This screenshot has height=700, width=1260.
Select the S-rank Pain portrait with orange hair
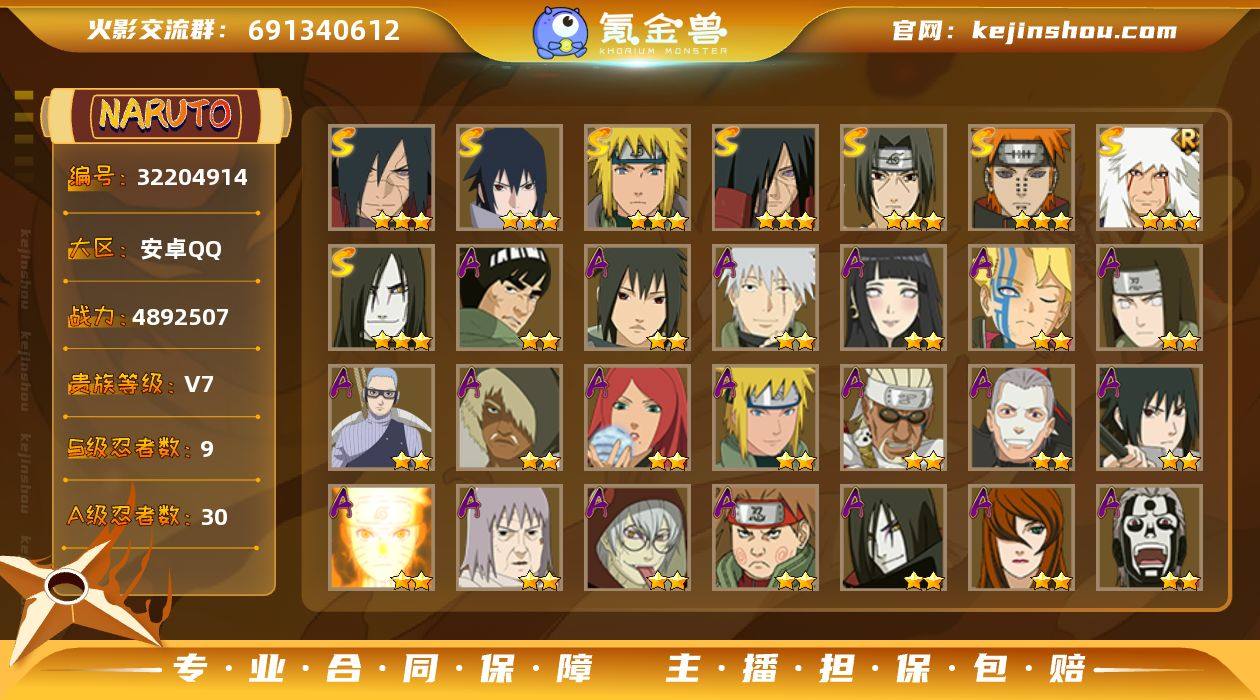pos(1021,178)
